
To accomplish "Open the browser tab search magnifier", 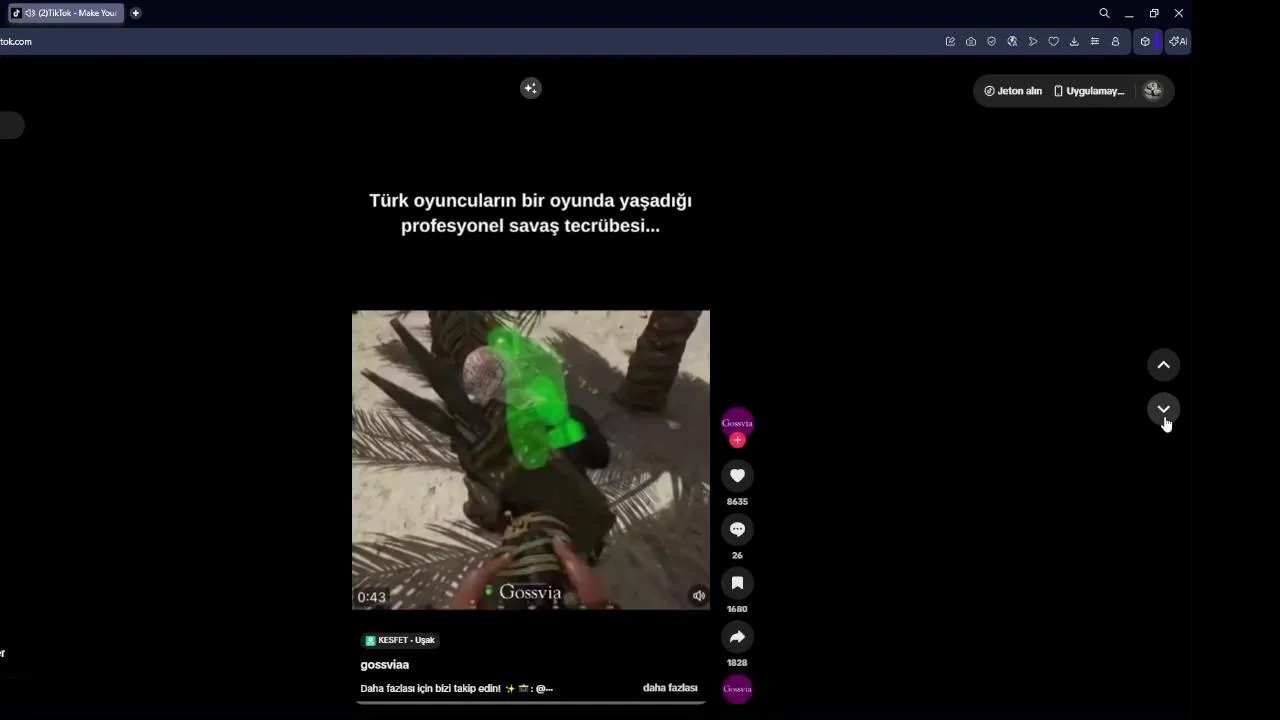I will [1104, 13].
